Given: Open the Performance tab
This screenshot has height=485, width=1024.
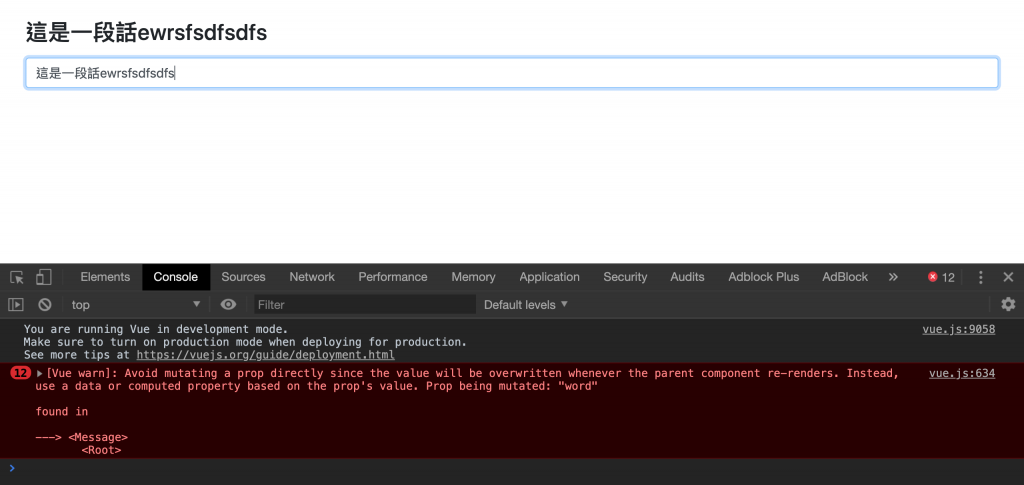Looking at the screenshot, I should click(x=392, y=277).
